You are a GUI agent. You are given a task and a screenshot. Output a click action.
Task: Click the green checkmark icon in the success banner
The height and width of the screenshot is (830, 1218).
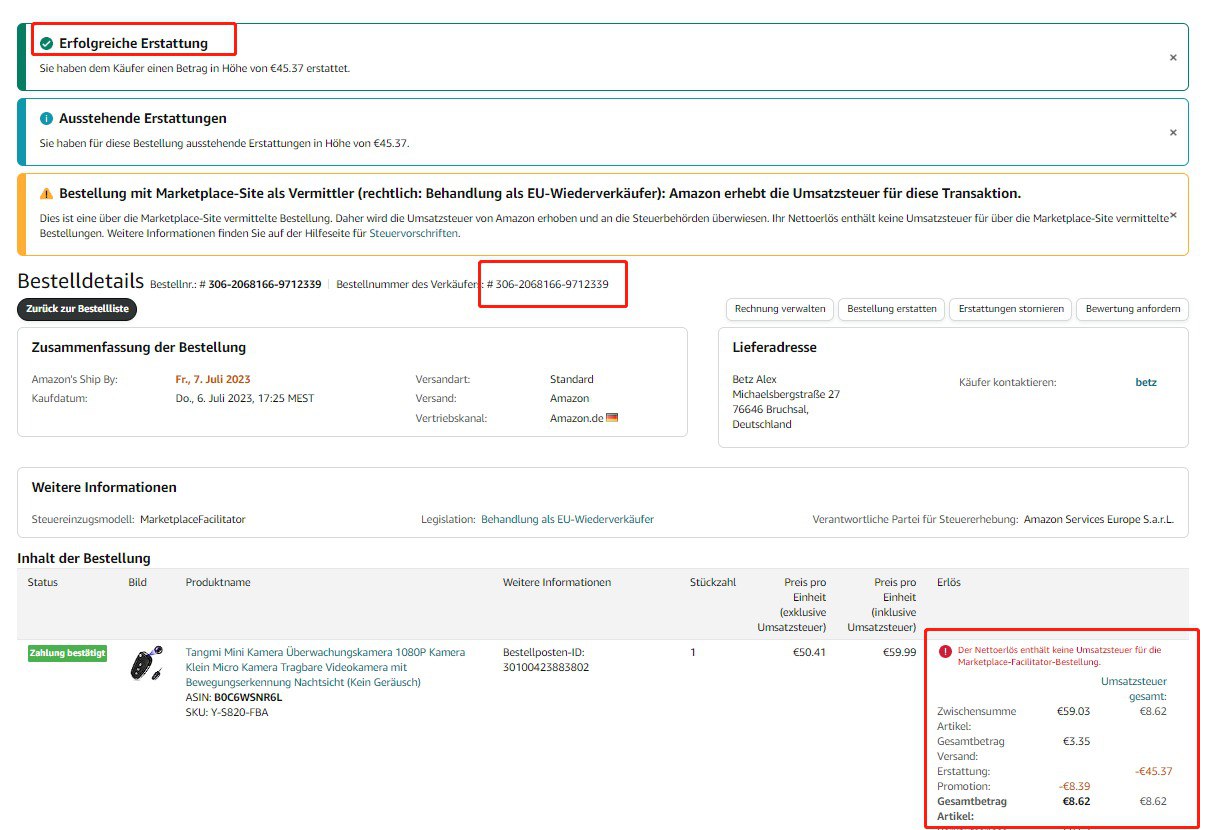47,44
